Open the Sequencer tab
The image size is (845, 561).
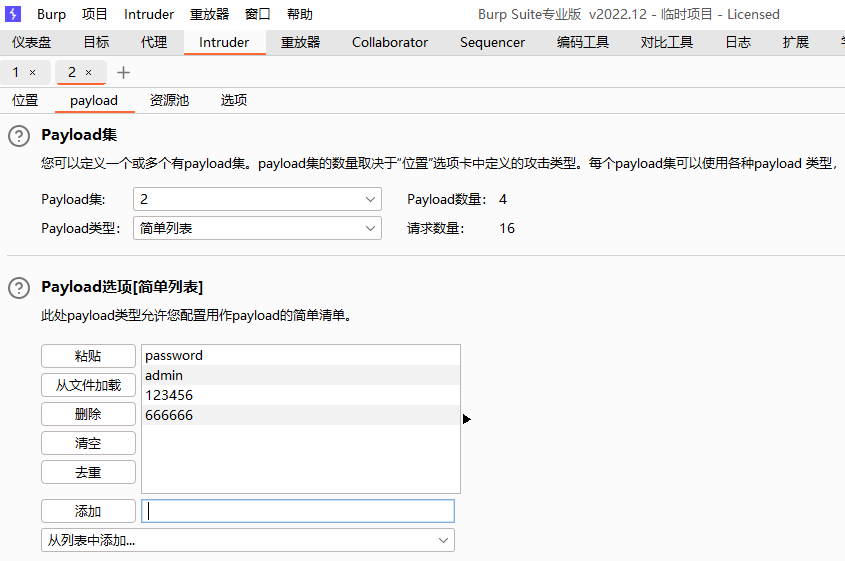pyautogui.click(x=492, y=42)
